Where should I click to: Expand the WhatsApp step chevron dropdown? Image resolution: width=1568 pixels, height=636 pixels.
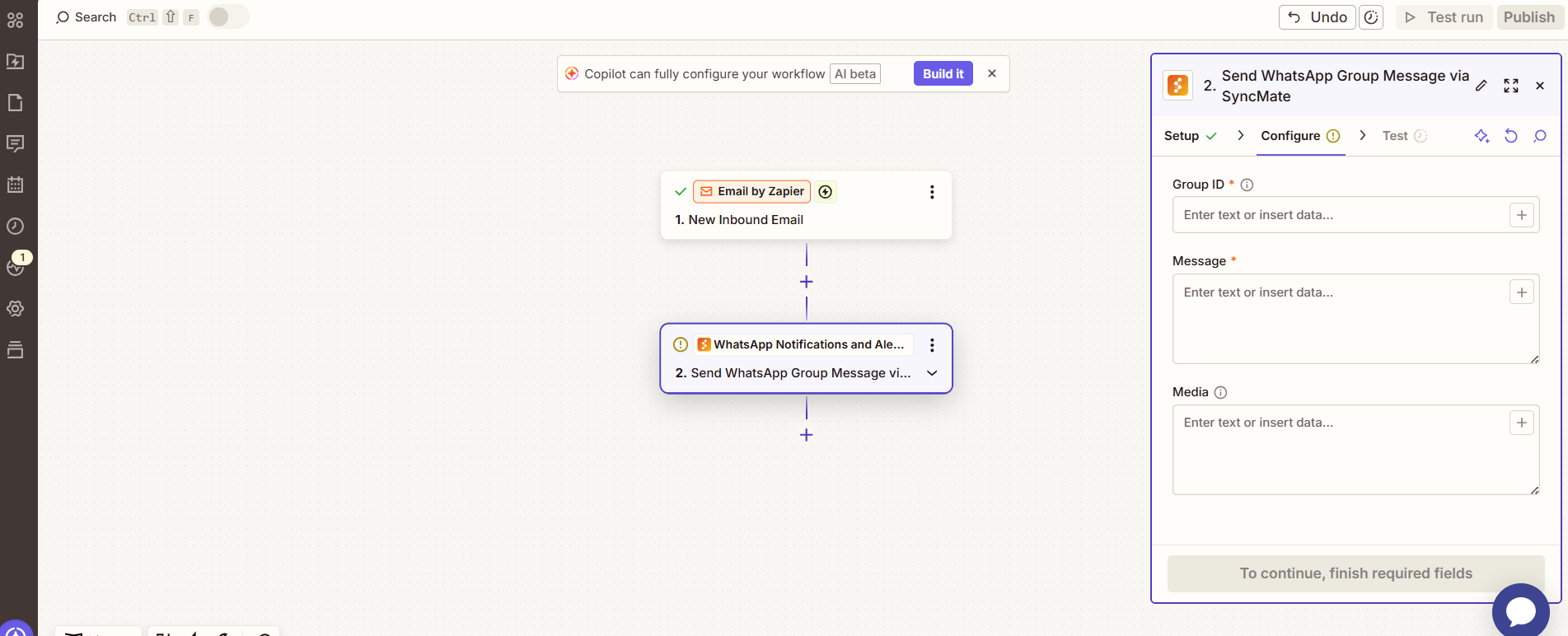(932, 373)
